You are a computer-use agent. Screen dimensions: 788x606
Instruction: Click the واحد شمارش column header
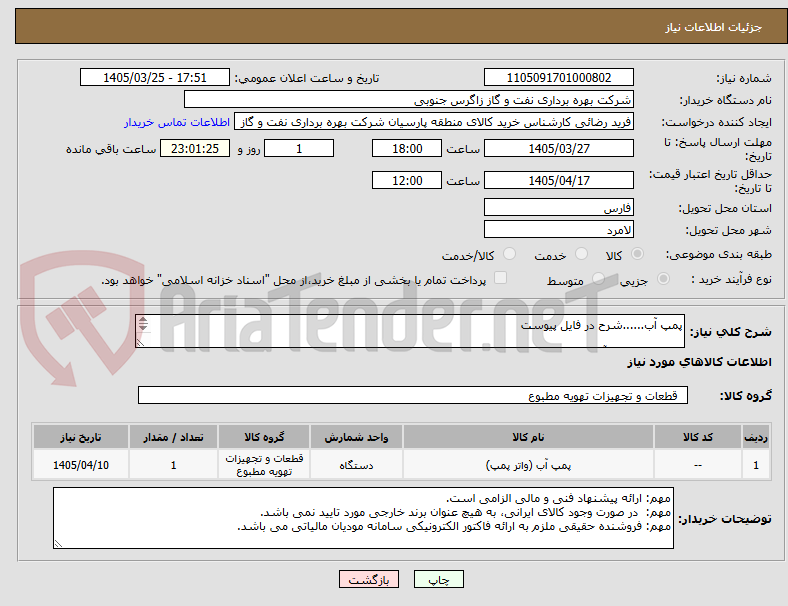[356, 437]
